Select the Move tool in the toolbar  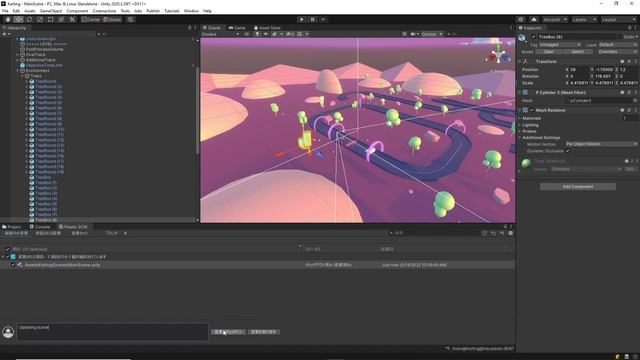point(18,19)
